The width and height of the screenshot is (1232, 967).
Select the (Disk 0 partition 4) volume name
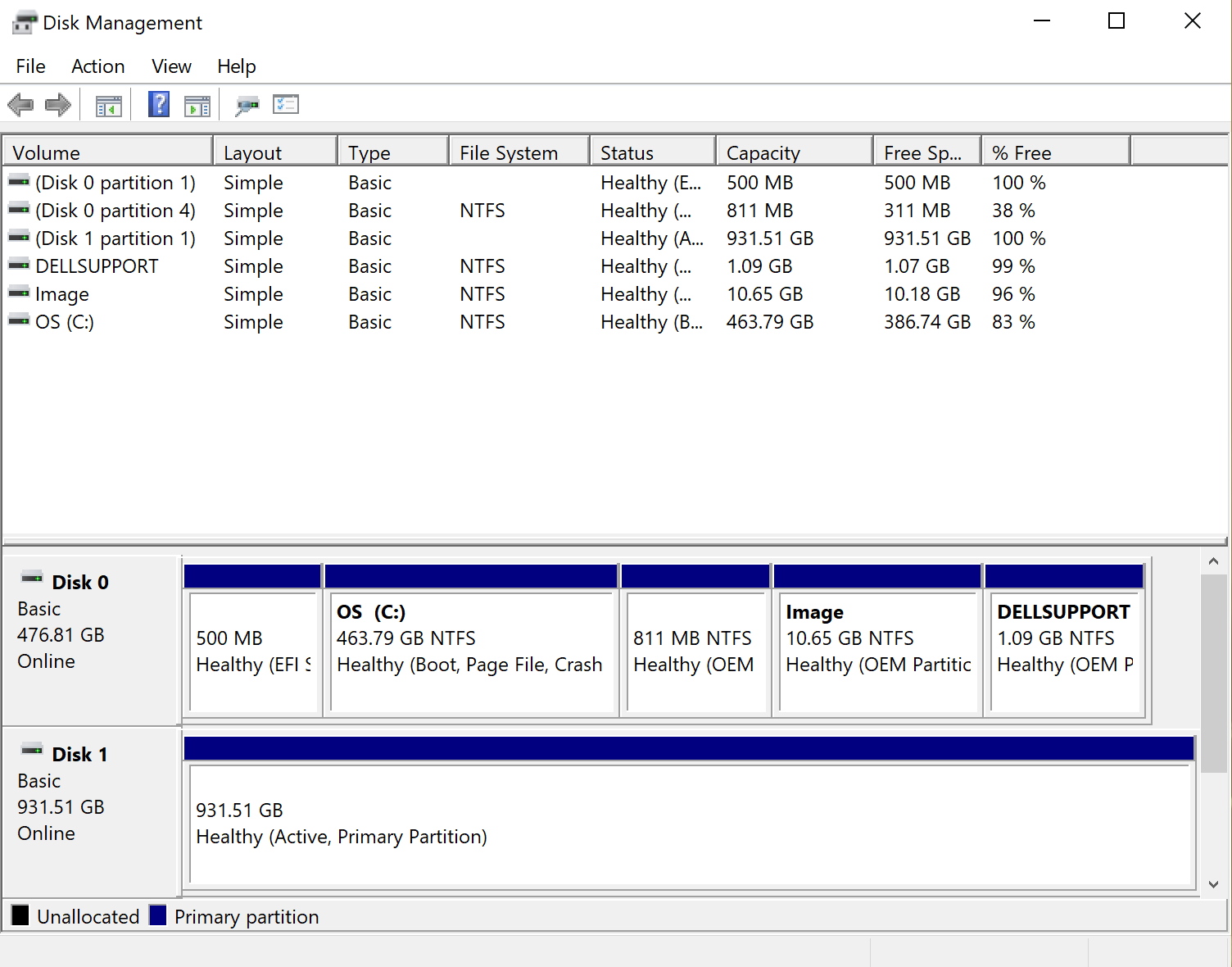(x=115, y=211)
